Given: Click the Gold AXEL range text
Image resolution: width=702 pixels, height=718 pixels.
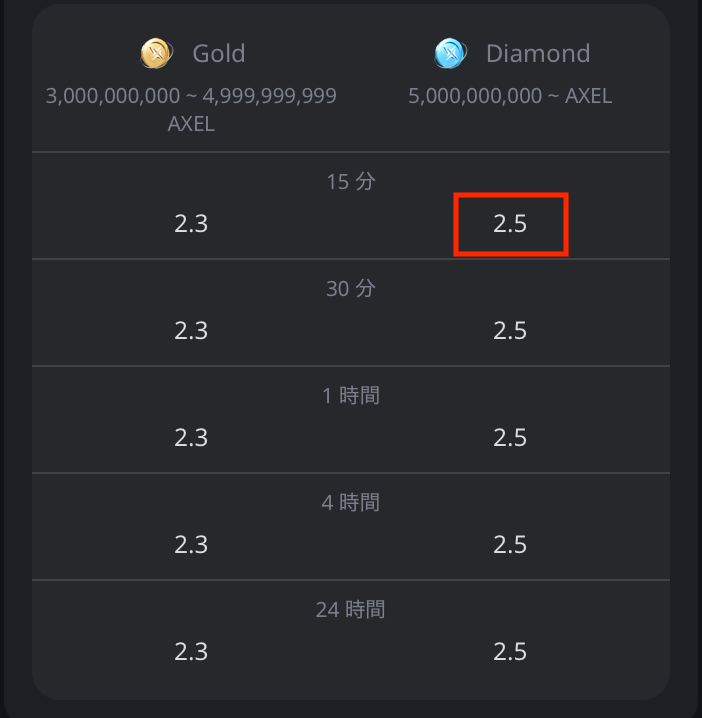Looking at the screenshot, I should (191, 109).
